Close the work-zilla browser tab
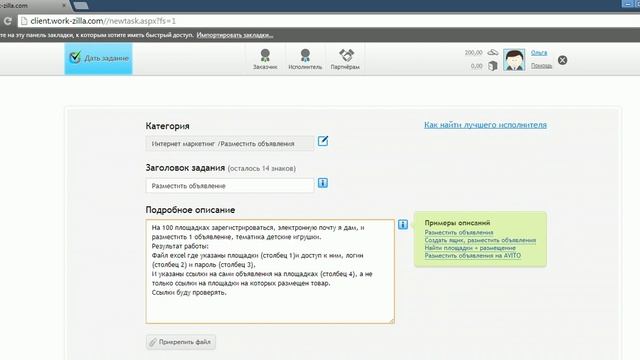The height and width of the screenshot is (360, 640). [x=64, y=5]
